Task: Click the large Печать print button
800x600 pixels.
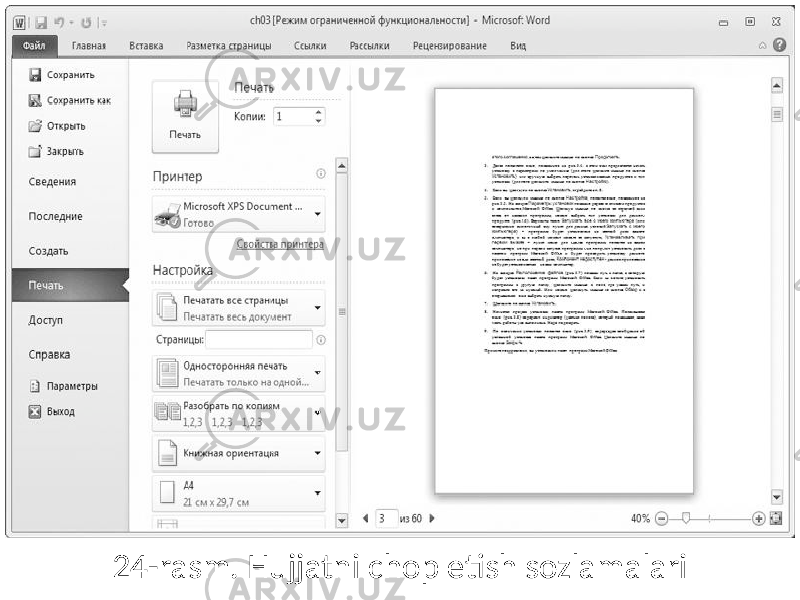Action: click(x=185, y=117)
